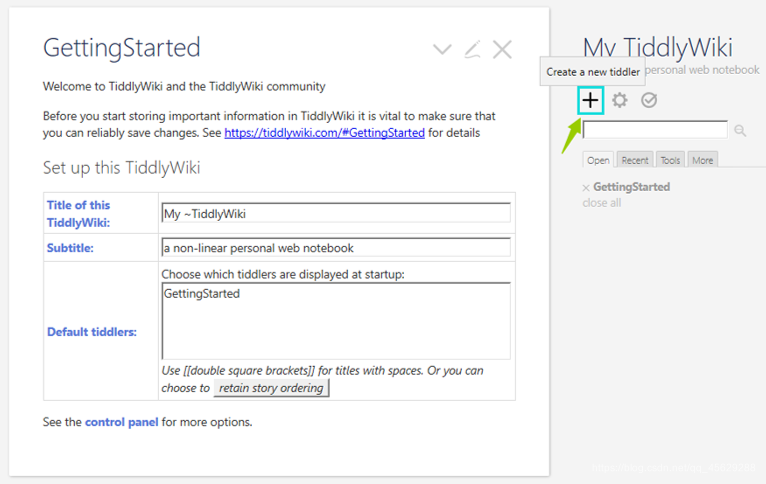766x484 pixels.
Task: Click the Subtitle input field
Action: point(336,248)
